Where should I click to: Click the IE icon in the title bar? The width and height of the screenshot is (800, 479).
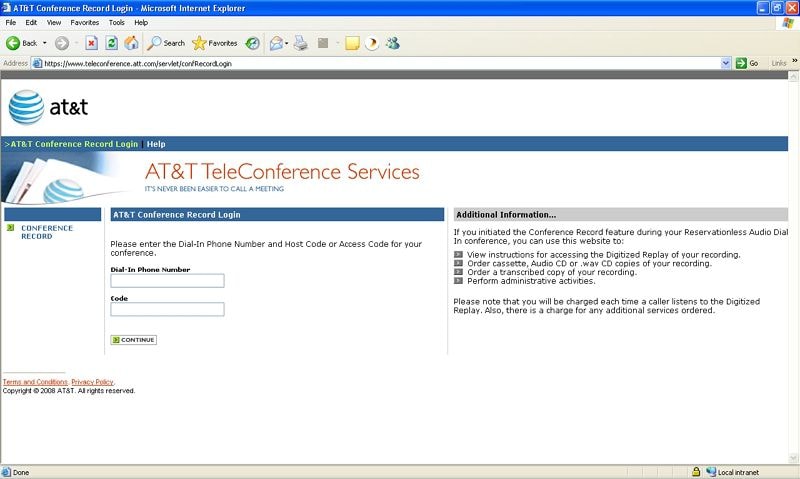click(6, 8)
